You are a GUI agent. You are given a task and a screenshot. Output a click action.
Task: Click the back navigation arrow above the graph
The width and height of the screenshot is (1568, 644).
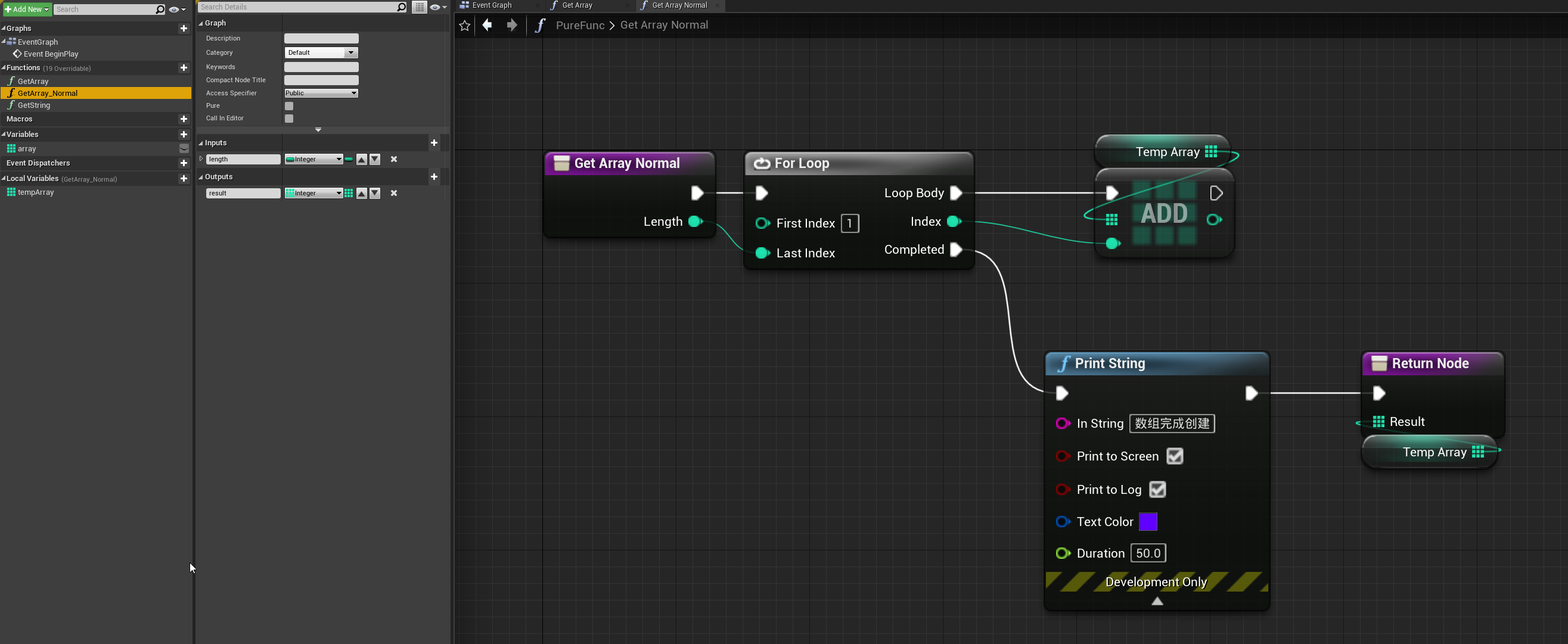tap(487, 25)
